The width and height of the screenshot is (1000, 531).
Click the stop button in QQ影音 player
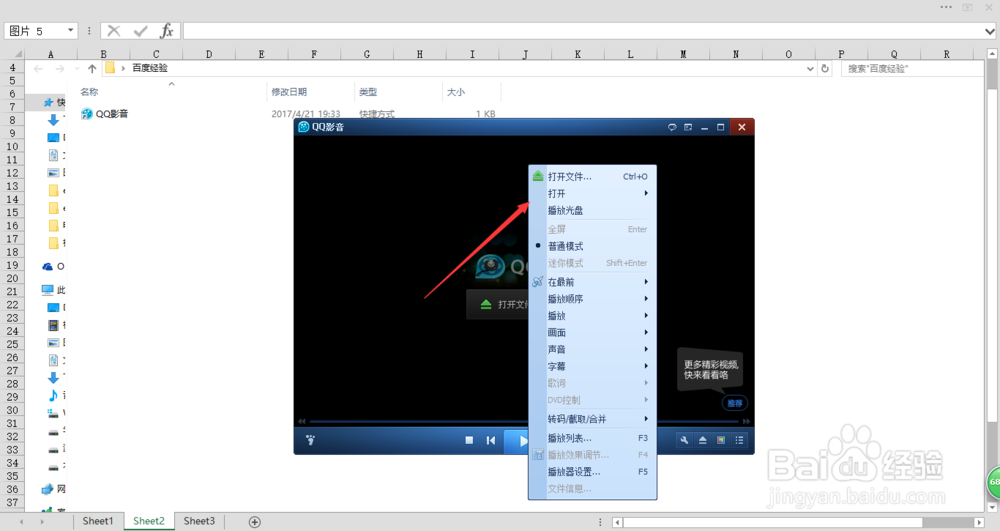469,440
